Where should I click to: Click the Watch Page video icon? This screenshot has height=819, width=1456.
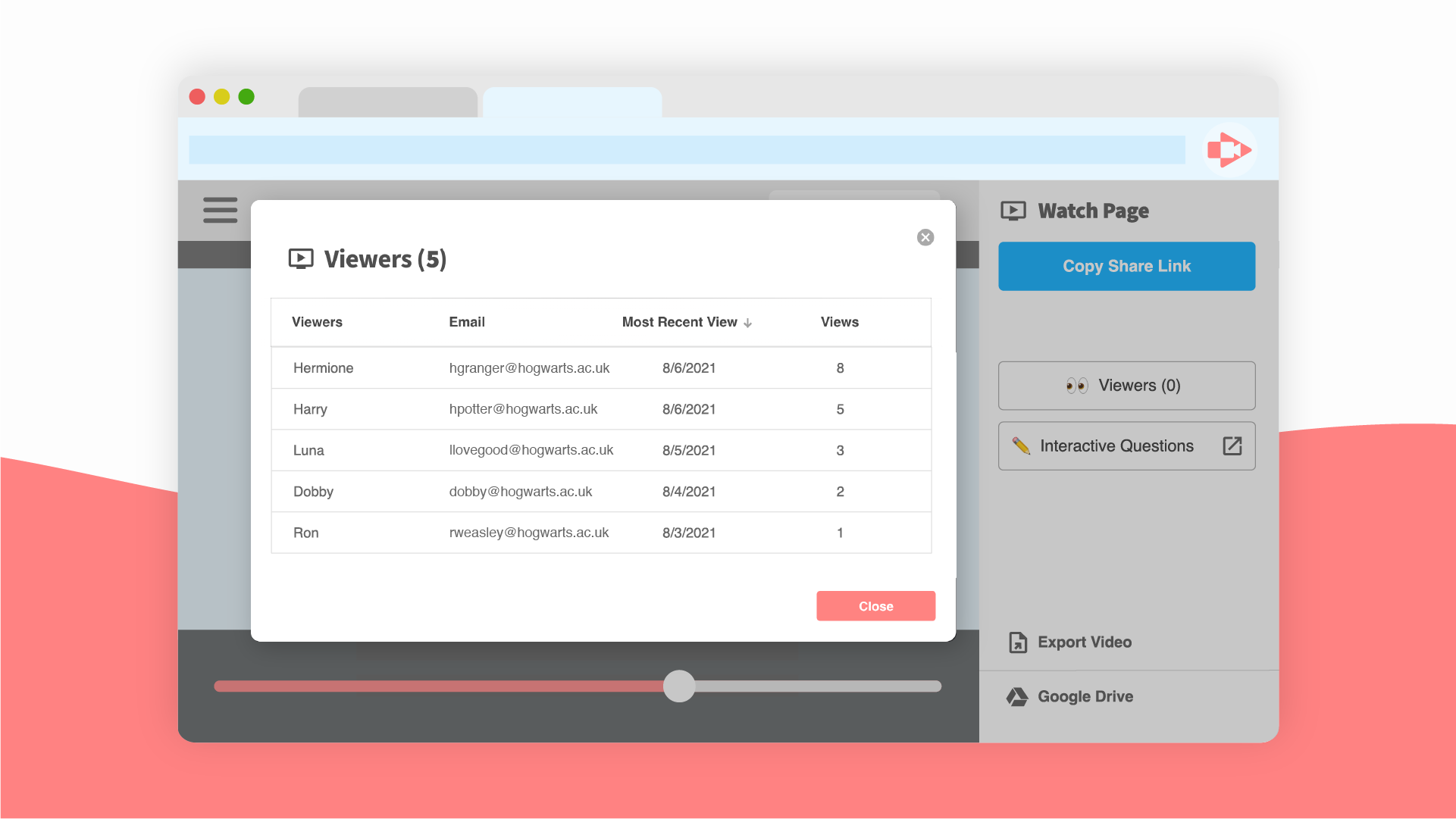pos(1014,211)
